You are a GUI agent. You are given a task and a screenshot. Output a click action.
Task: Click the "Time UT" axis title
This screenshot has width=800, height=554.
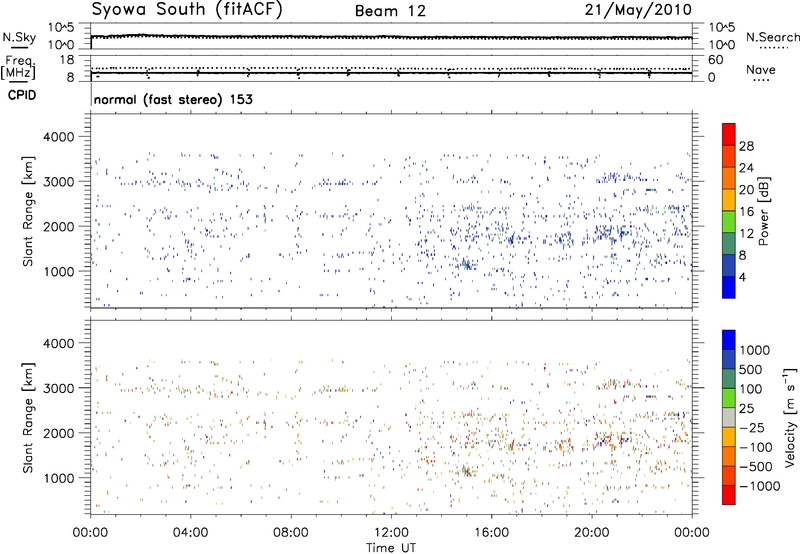coord(391,547)
